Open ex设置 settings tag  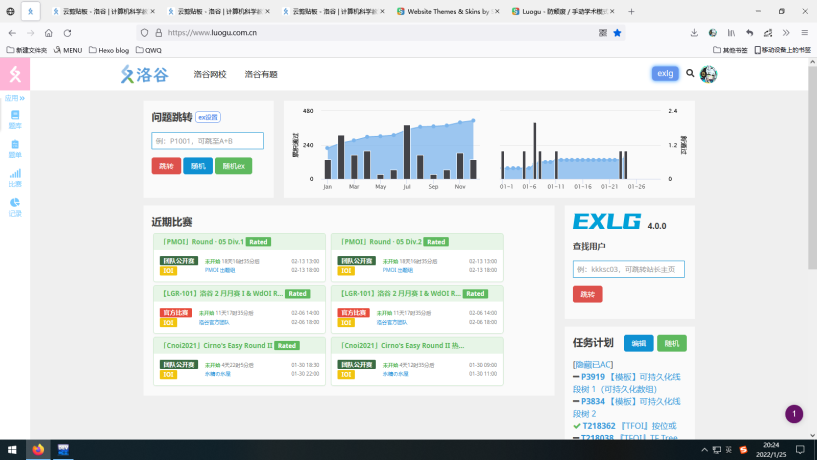point(208,117)
